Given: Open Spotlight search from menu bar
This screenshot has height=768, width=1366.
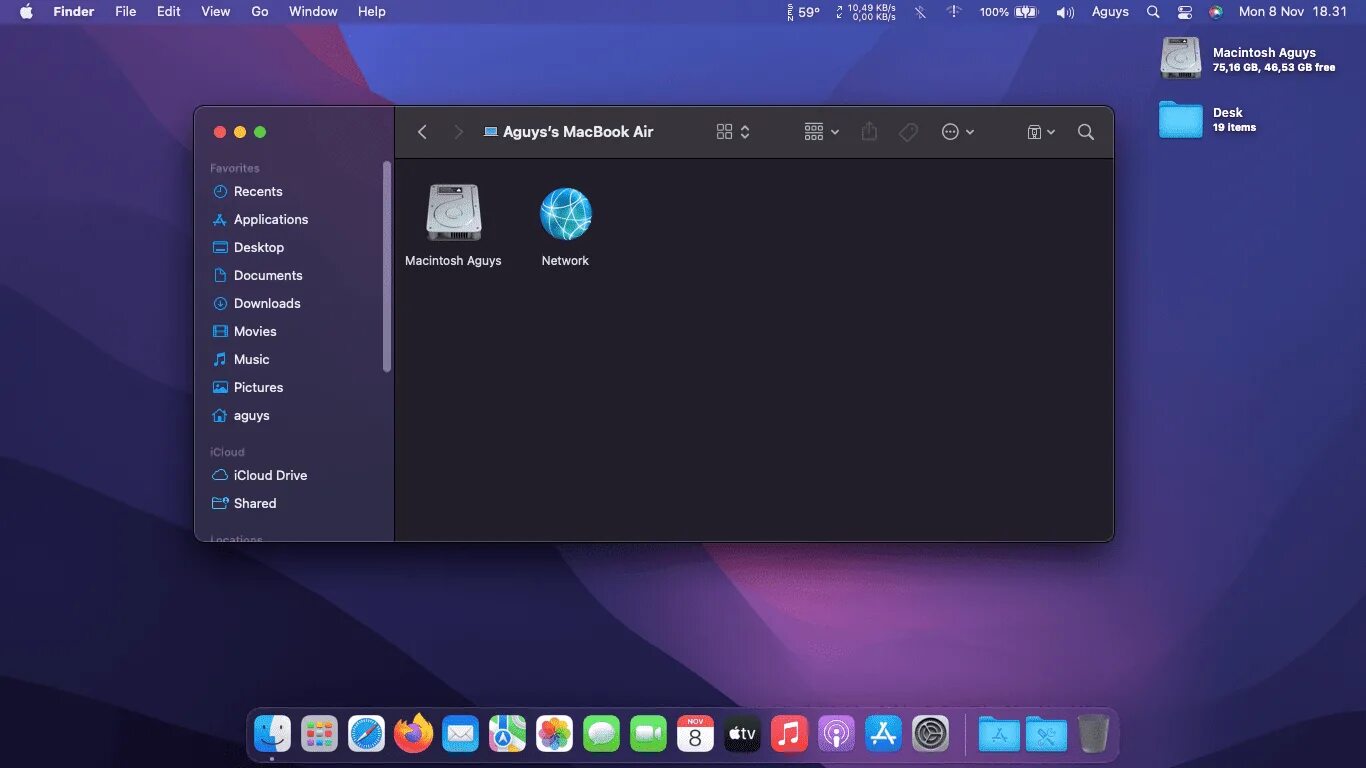Looking at the screenshot, I should click(x=1153, y=12).
